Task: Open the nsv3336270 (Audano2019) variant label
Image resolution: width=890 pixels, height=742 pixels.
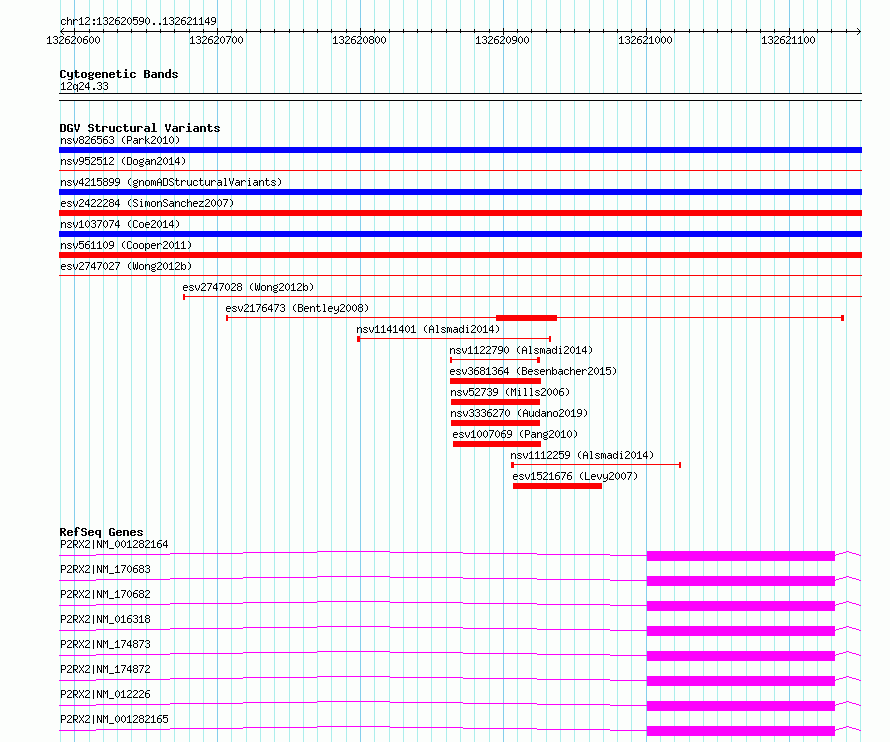Action: [519, 413]
